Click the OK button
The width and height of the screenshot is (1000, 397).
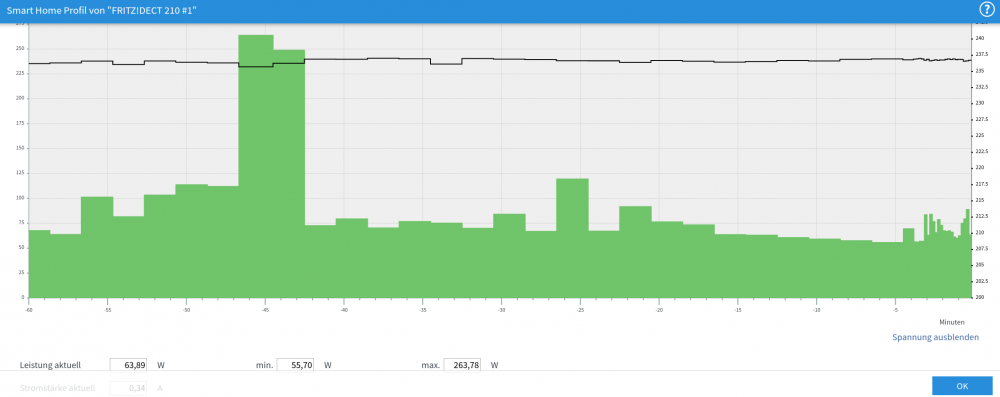(x=962, y=386)
